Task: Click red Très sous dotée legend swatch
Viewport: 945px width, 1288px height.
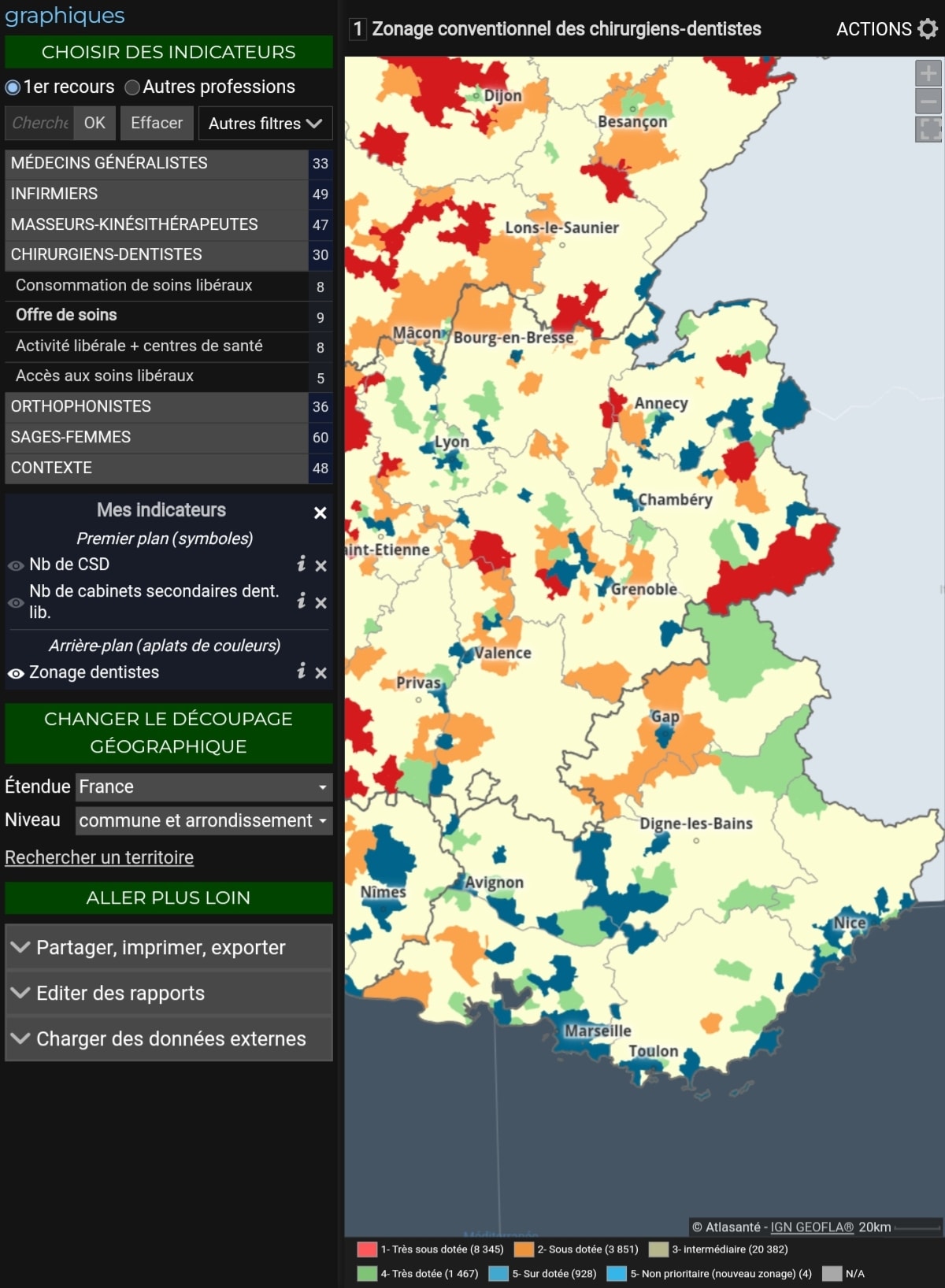Action: (367, 1249)
